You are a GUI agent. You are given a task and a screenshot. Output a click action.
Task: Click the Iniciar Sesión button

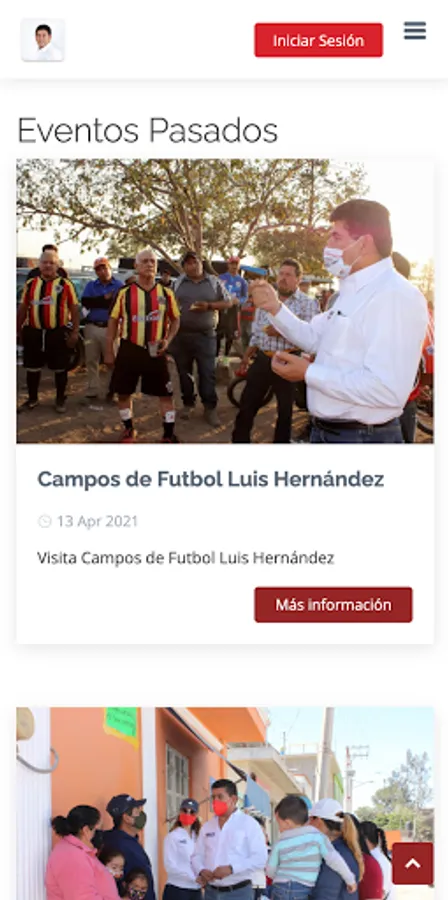[x=318, y=40]
